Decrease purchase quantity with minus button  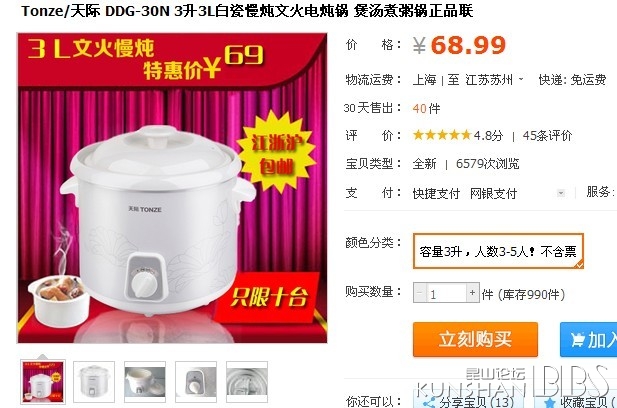(420, 293)
